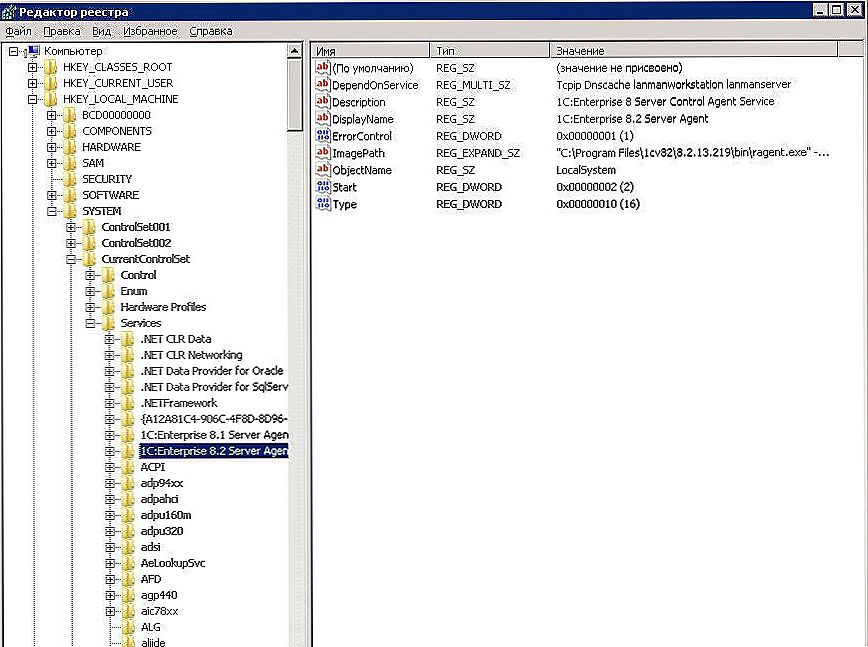Maximize the Registry Editor window

tap(837, 11)
